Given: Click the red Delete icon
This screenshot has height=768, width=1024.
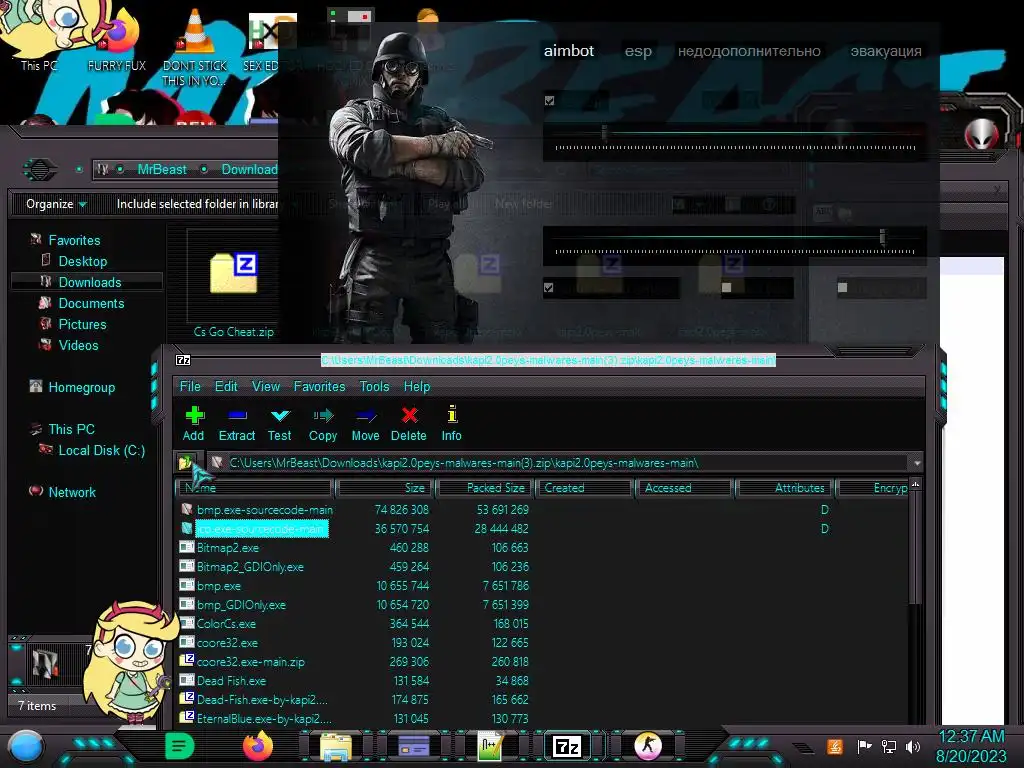Looking at the screenshot, I should tap(409, 424).
